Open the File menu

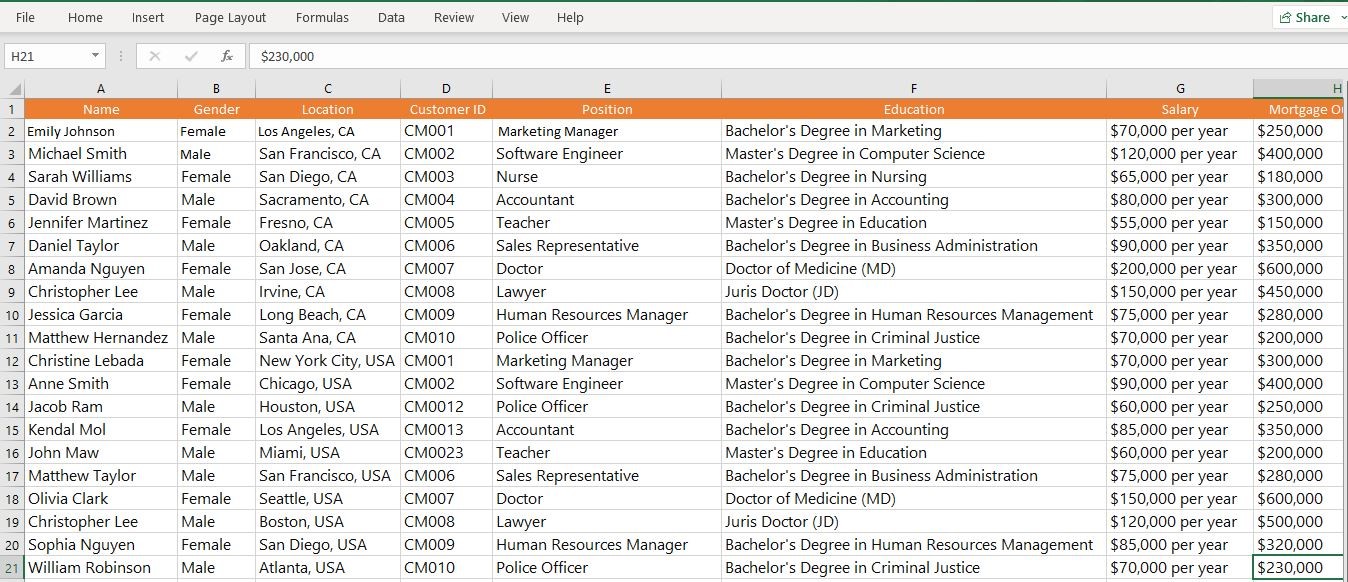[x=25, y=17]
